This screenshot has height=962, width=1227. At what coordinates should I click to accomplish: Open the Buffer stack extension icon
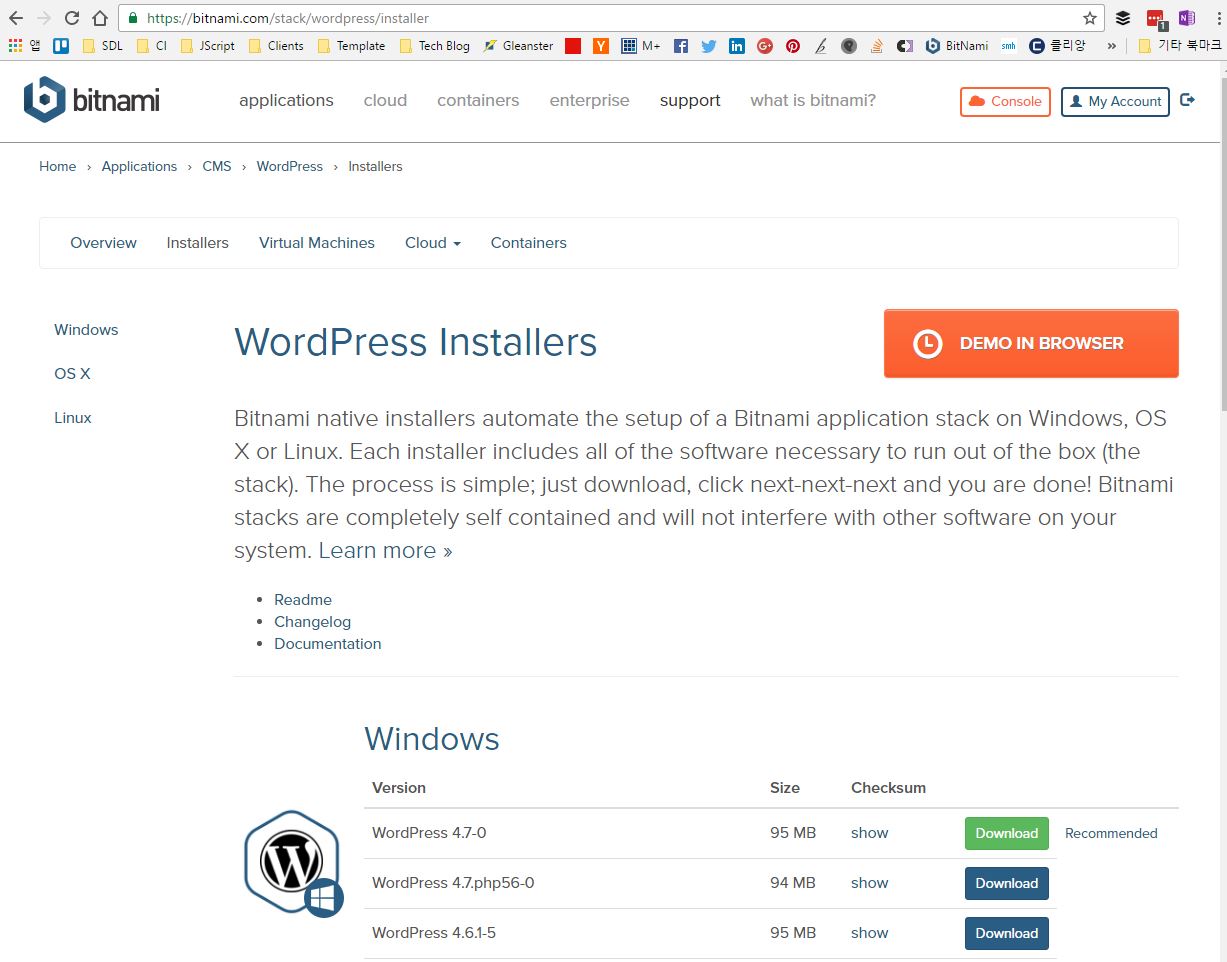[1123, 18]
